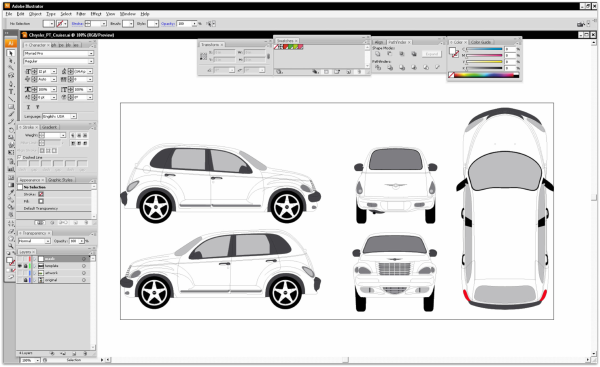Click target circle of template layer
Image resolution: width=600 pixels, height=367 pixels.
point(84,266)
